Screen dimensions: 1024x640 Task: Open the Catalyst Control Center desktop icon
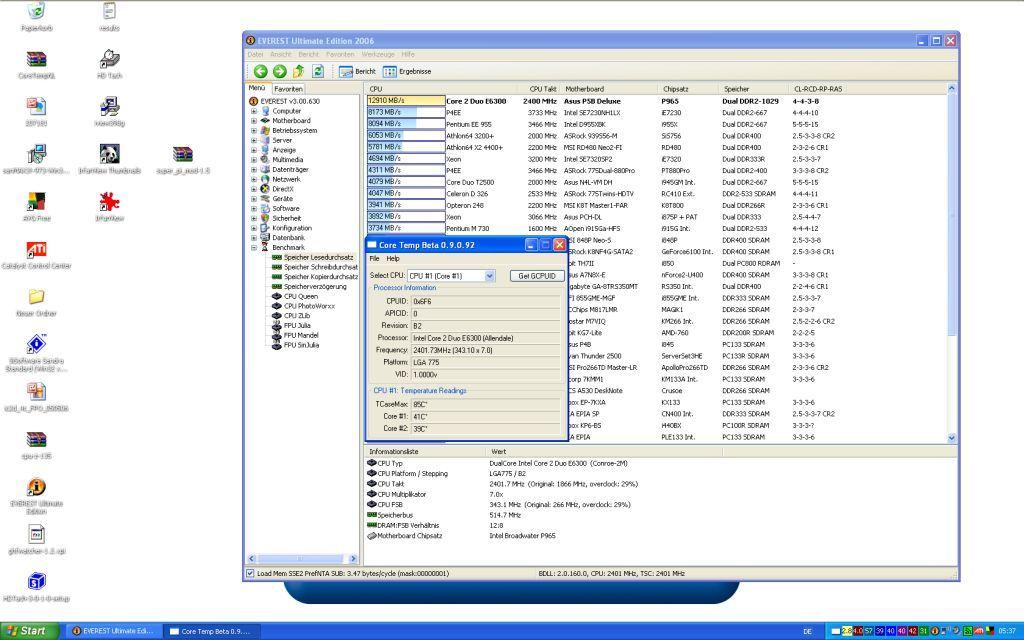point(37,255)
